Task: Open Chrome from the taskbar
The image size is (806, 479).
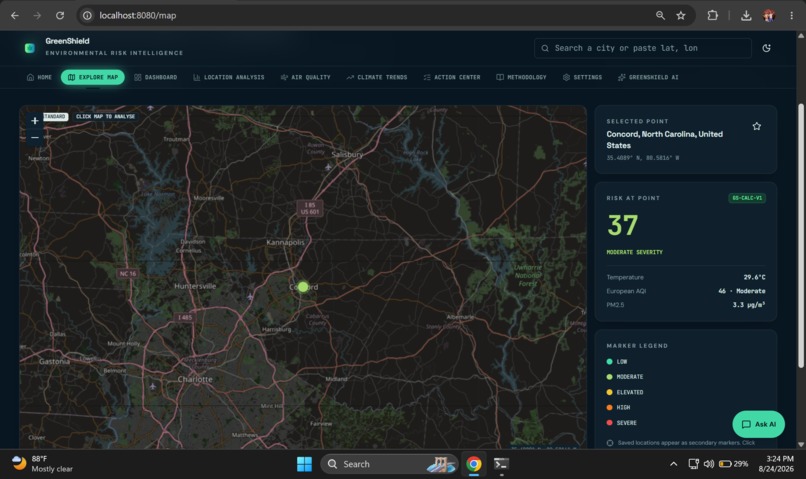Action: [474, 464]
